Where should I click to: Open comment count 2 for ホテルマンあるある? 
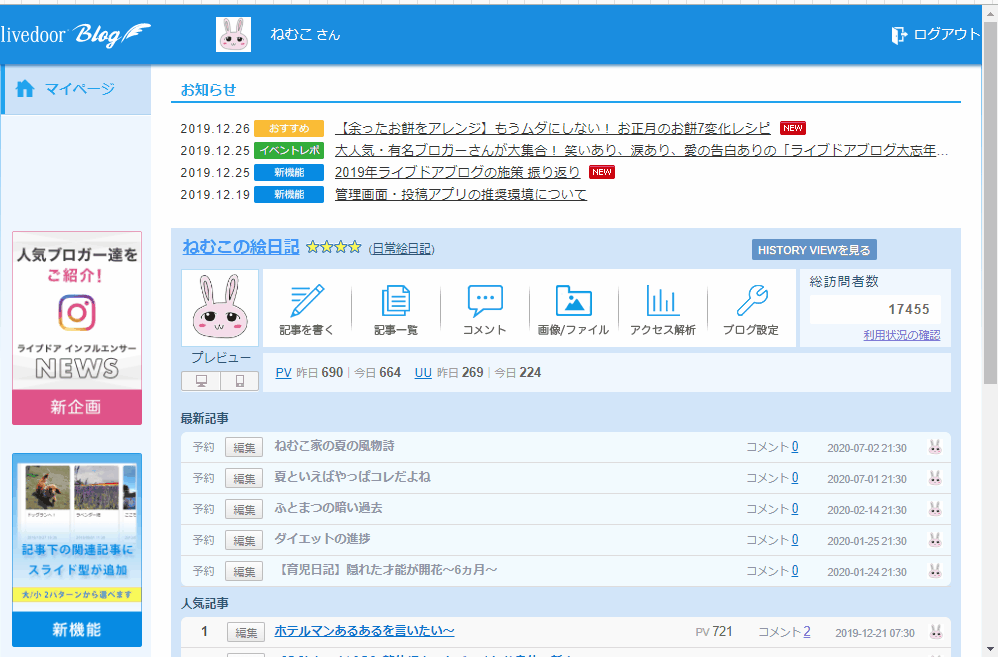[x=806, y=632]
